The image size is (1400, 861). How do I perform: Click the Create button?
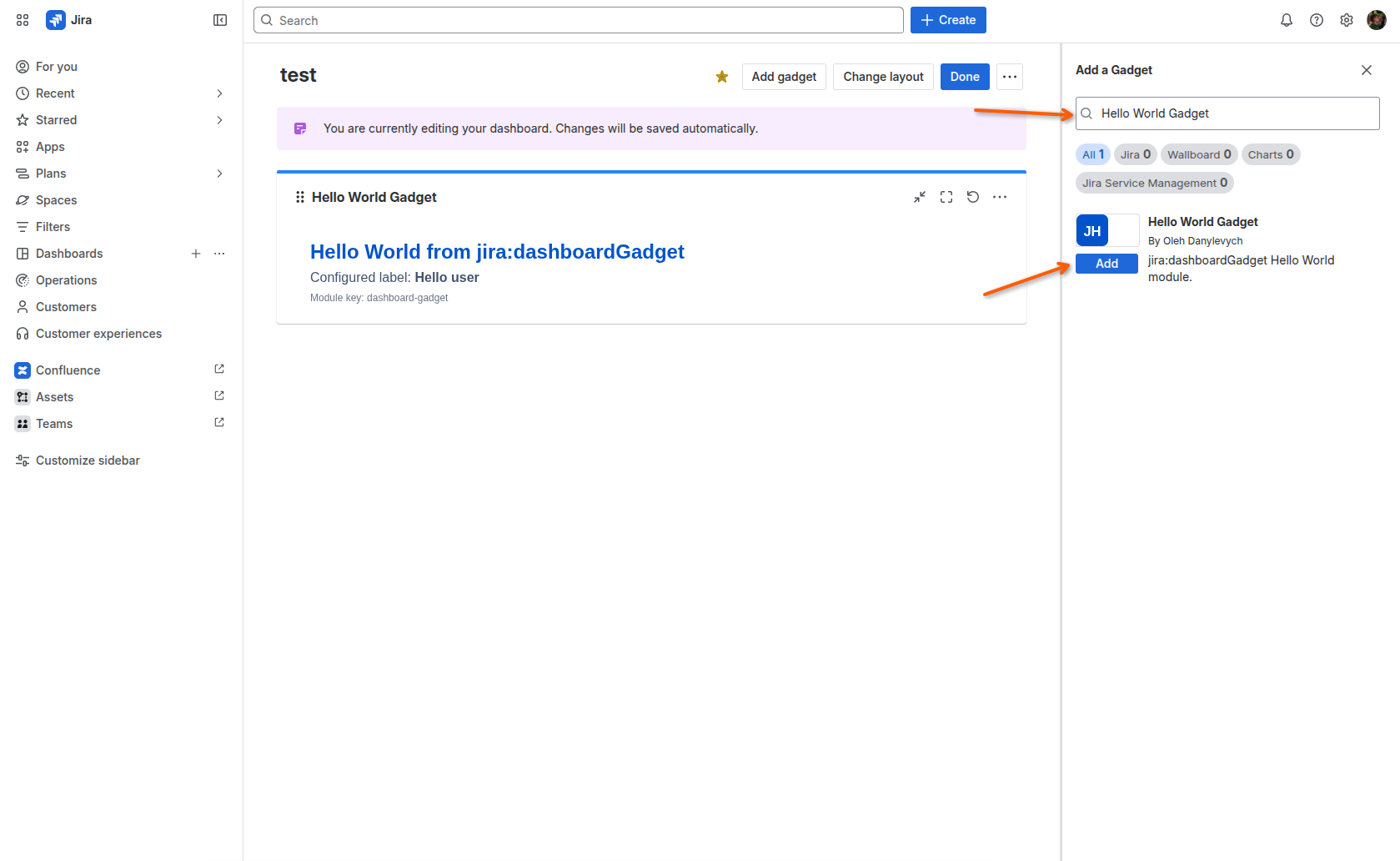click(x=948, y=20)
